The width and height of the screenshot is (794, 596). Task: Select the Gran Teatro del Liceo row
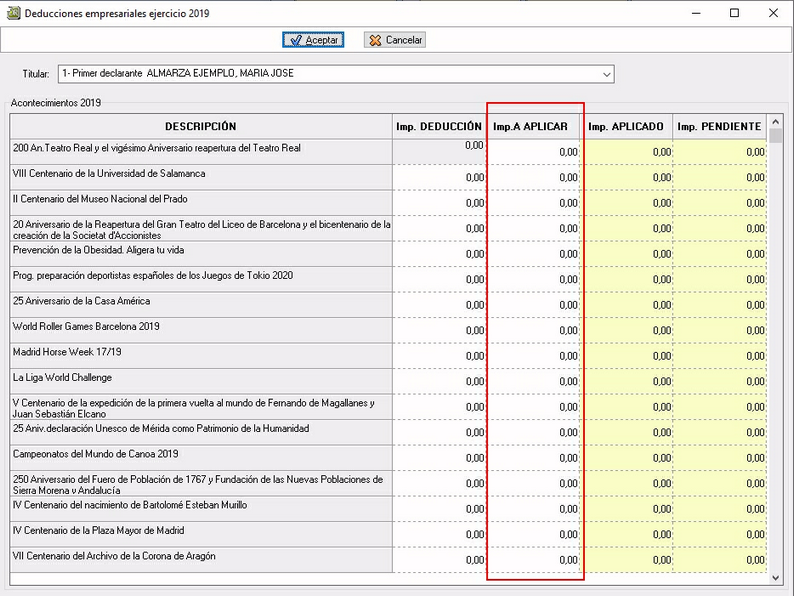(x=201, y=228)
